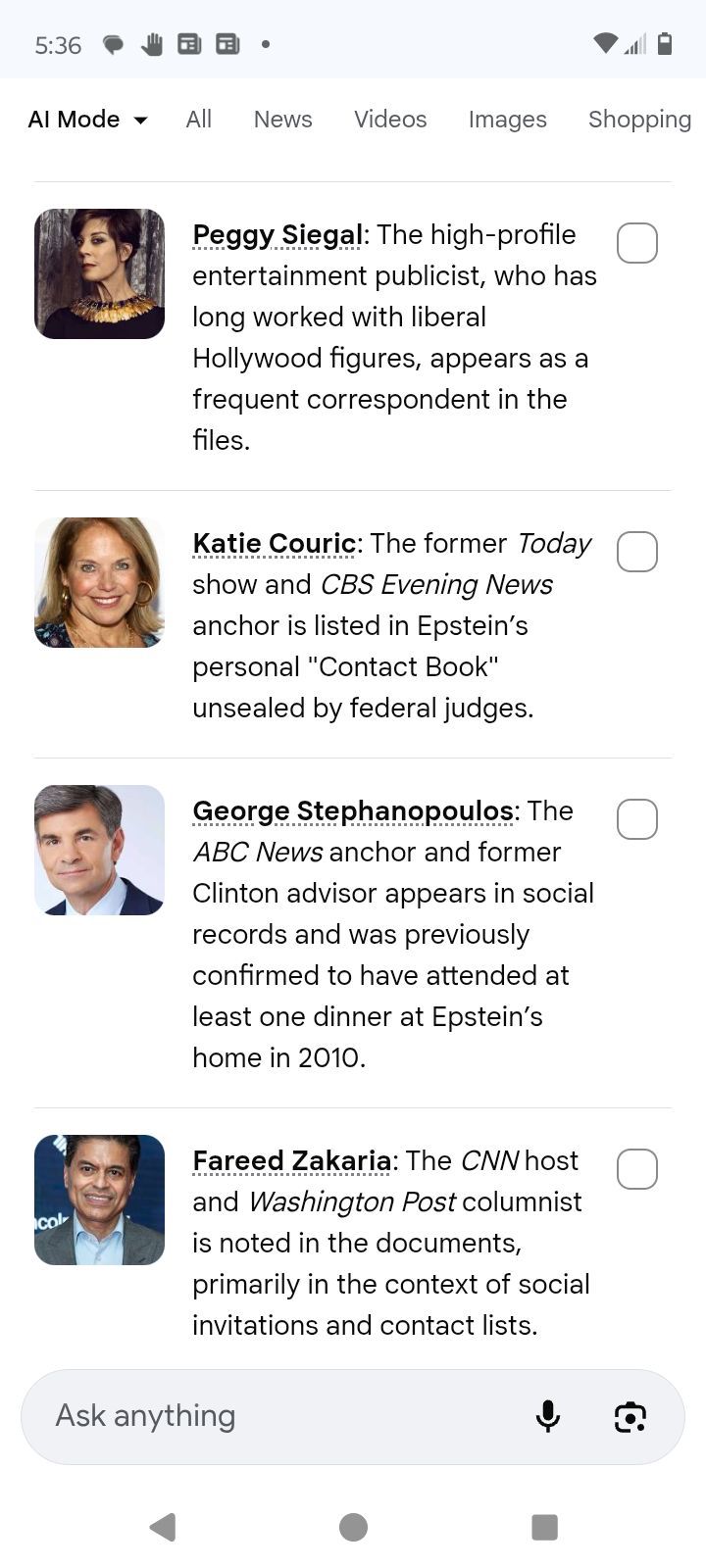
Task: Check the box next to Peggy Siegal
Action: click(636, 243)
